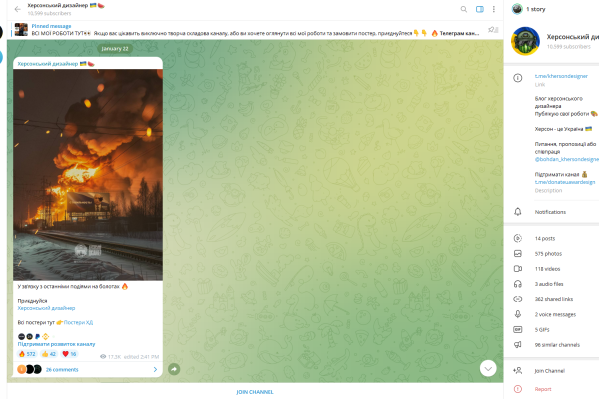Follow the Підтримати розвиток каналу link
The height and width of the screenshot is (399, 599).
[56, 344]
